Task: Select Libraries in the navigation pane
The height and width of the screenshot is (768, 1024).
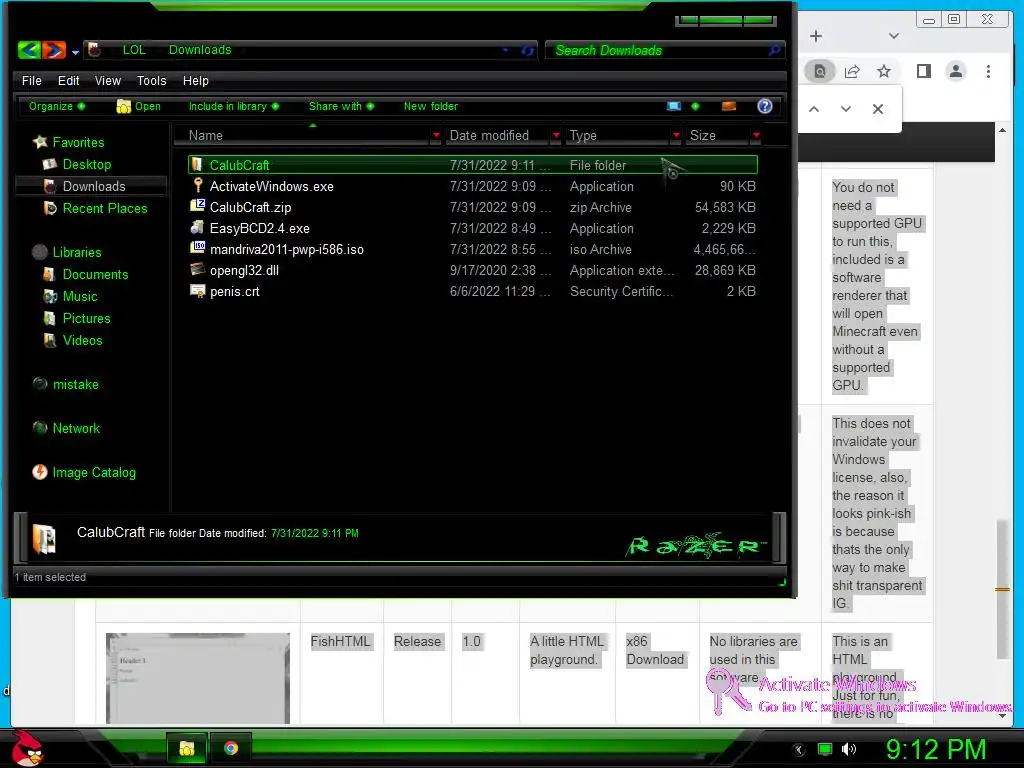Action: pos(76,252)
